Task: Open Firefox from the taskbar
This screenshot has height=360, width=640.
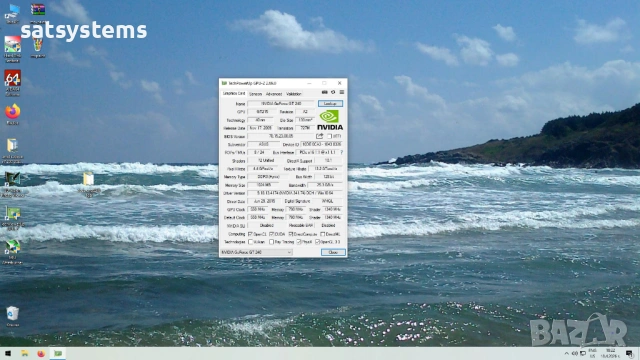Action: (x=41, y=353)
